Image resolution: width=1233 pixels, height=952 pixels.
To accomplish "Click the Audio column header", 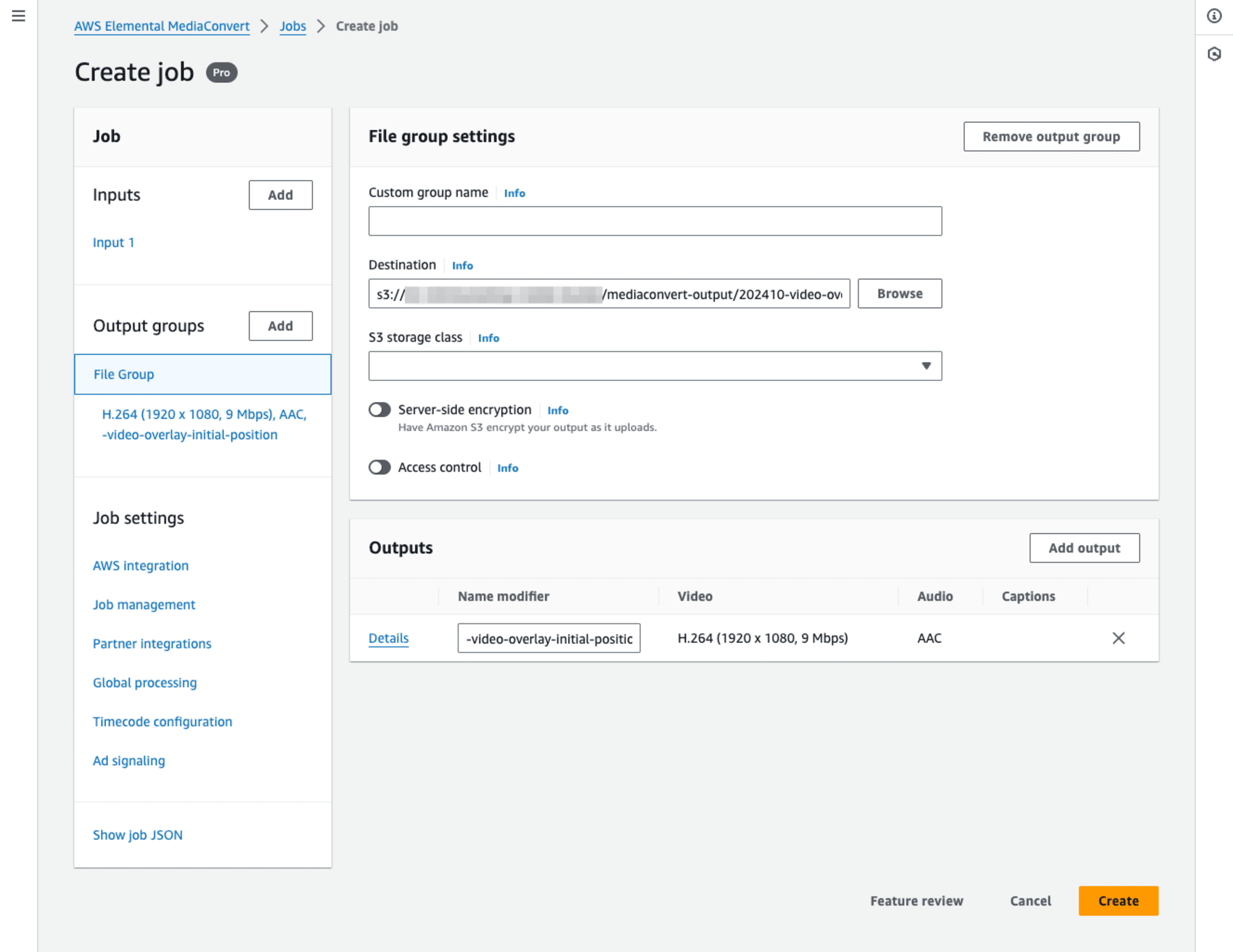I will 935,596.
